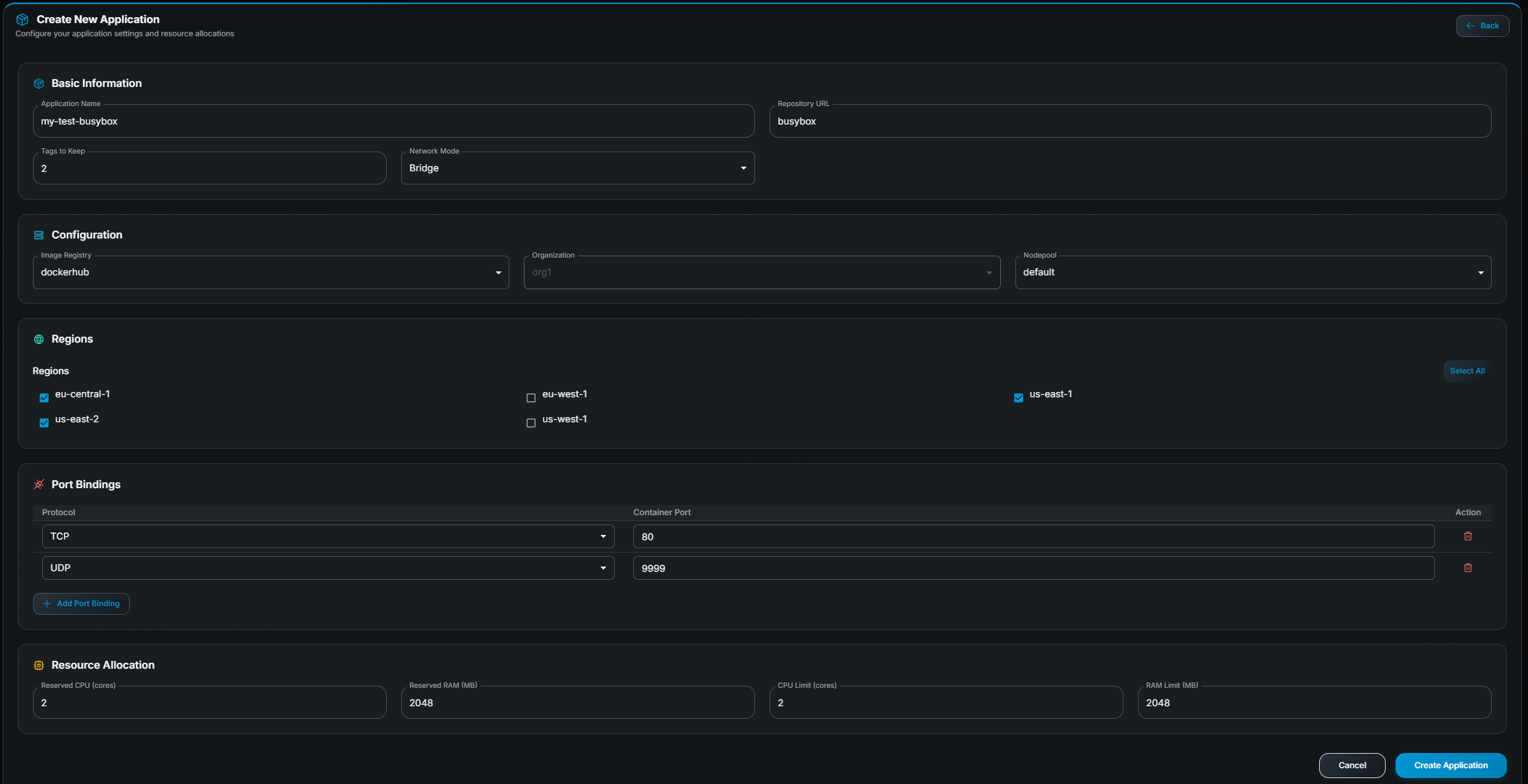This screenshot has height=784, width=1528.
Task: Click the Regions globe icon
Action: 39,339
